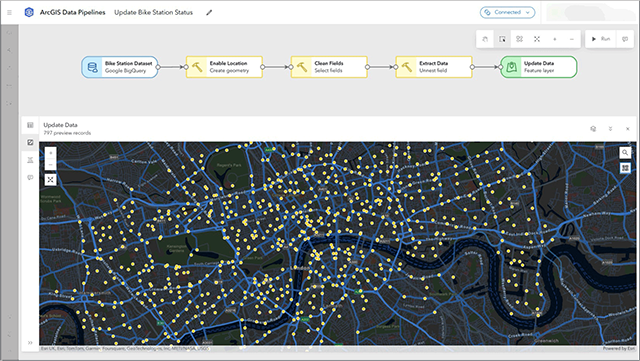This screenshot has width=640, height=361.
Task: Close the Update Data preview panel
Action: tap(627, 129)
